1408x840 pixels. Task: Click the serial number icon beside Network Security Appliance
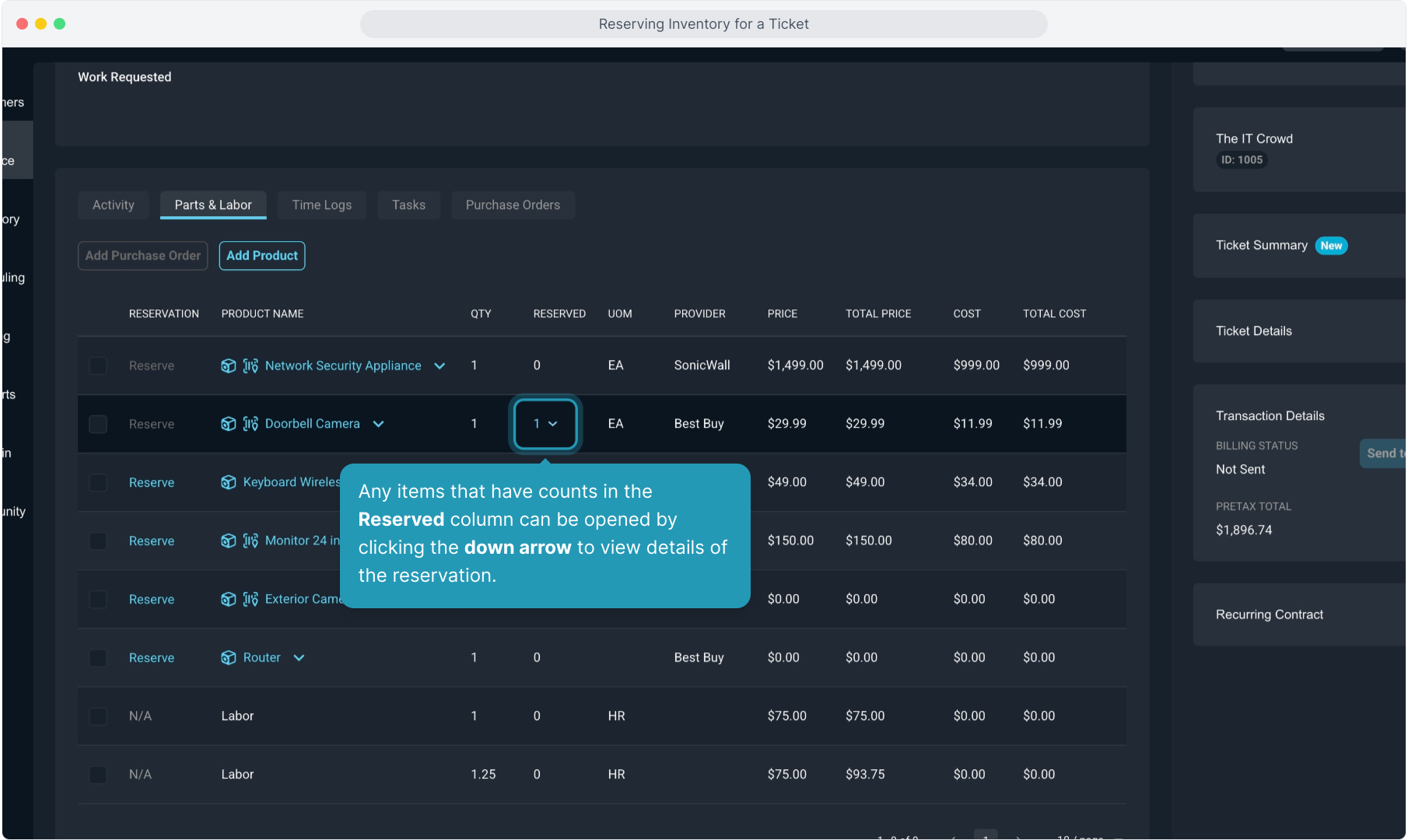coord(250,366)
